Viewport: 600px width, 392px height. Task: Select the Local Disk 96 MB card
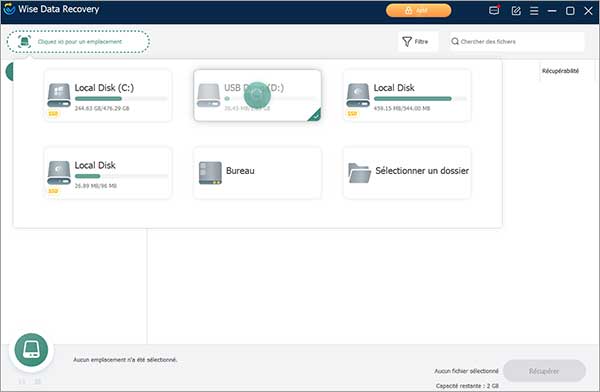tap(108, 173)
